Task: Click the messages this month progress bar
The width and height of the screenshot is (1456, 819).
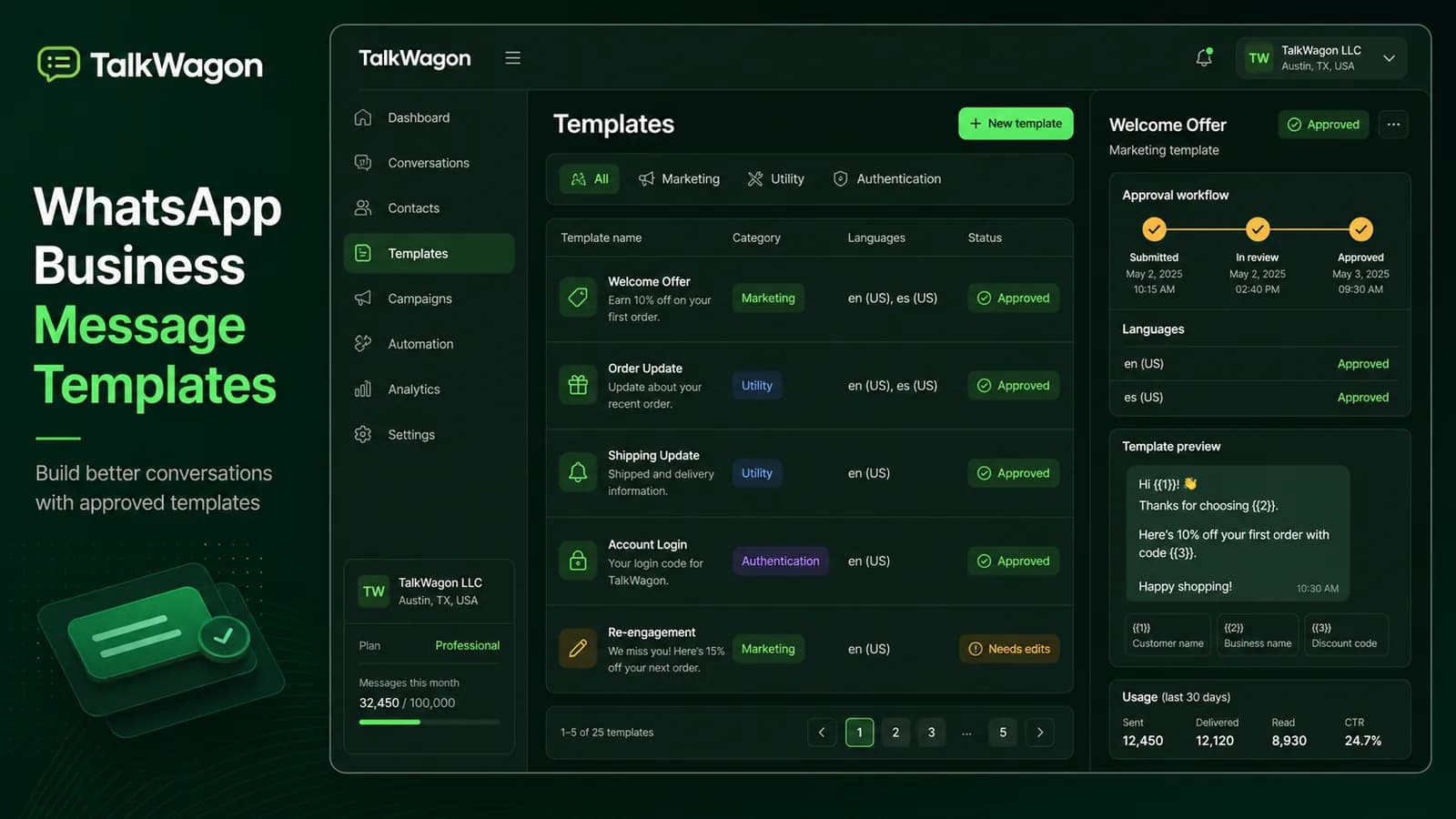Action: [x=429, y=723]
